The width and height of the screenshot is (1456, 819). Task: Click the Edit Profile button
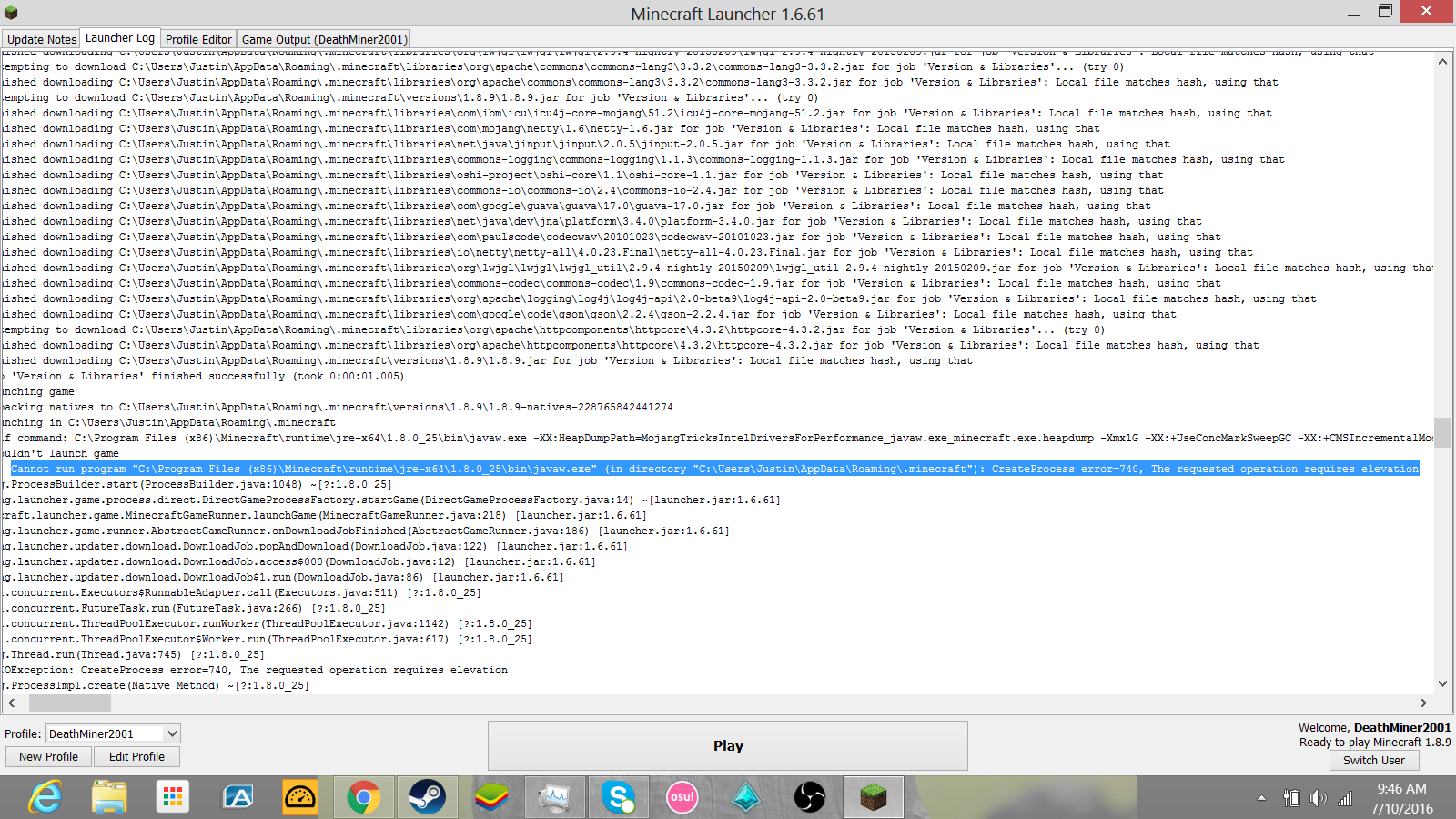pos(136,756)
